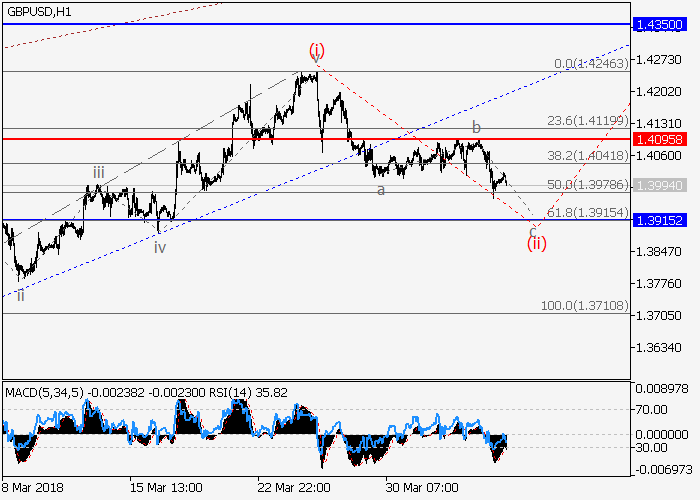Select the gray wave label iii

point(99,172)
